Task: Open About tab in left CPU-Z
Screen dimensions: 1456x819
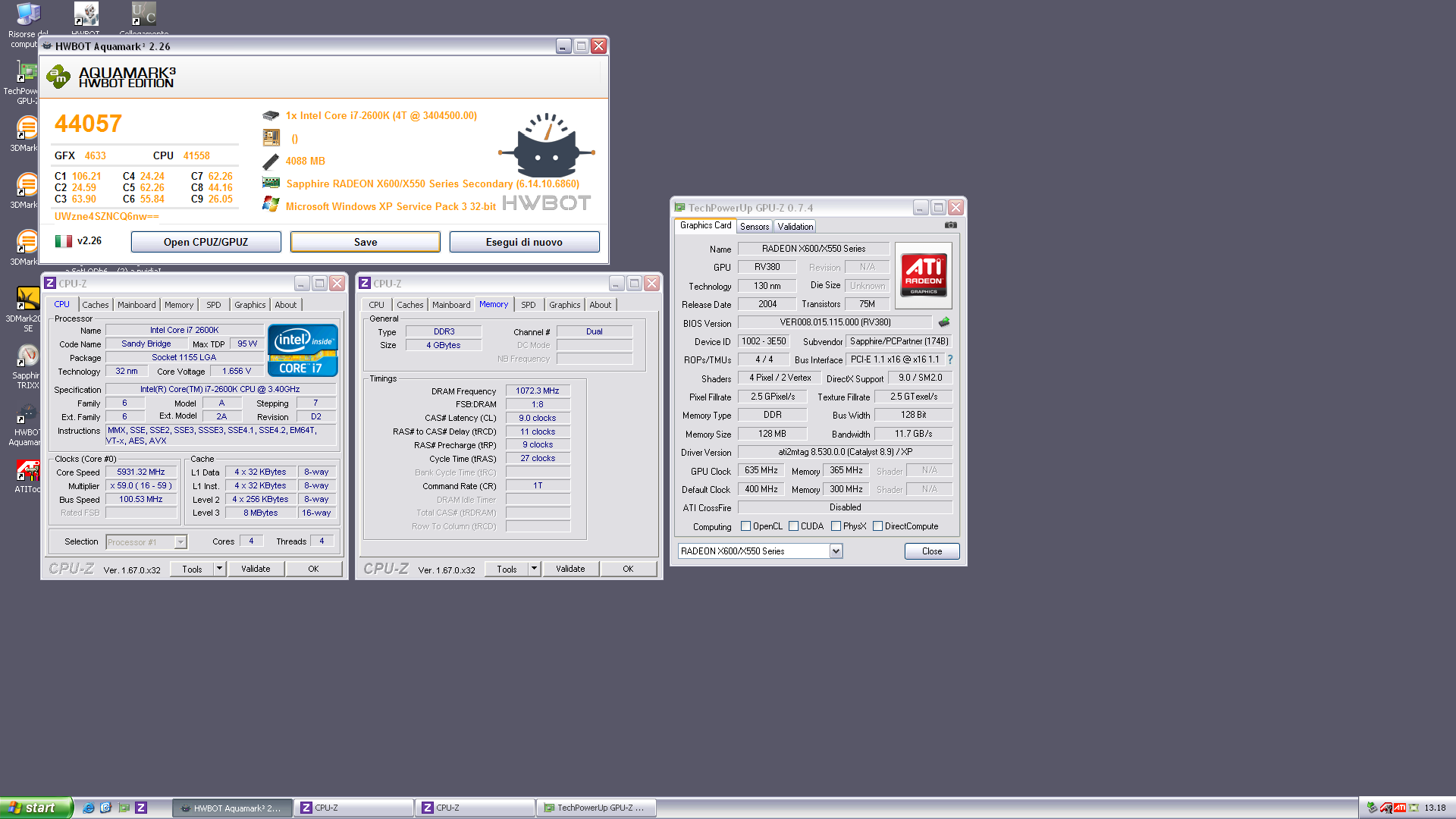Action: [x=286, y=305]
